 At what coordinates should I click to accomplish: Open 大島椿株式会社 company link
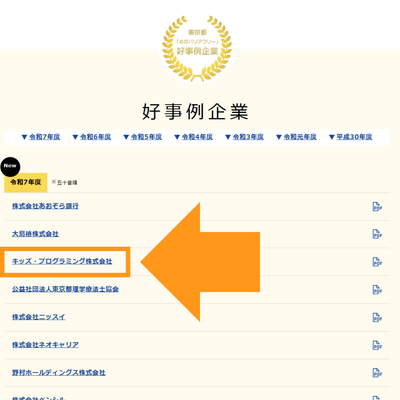coord(35,234)
